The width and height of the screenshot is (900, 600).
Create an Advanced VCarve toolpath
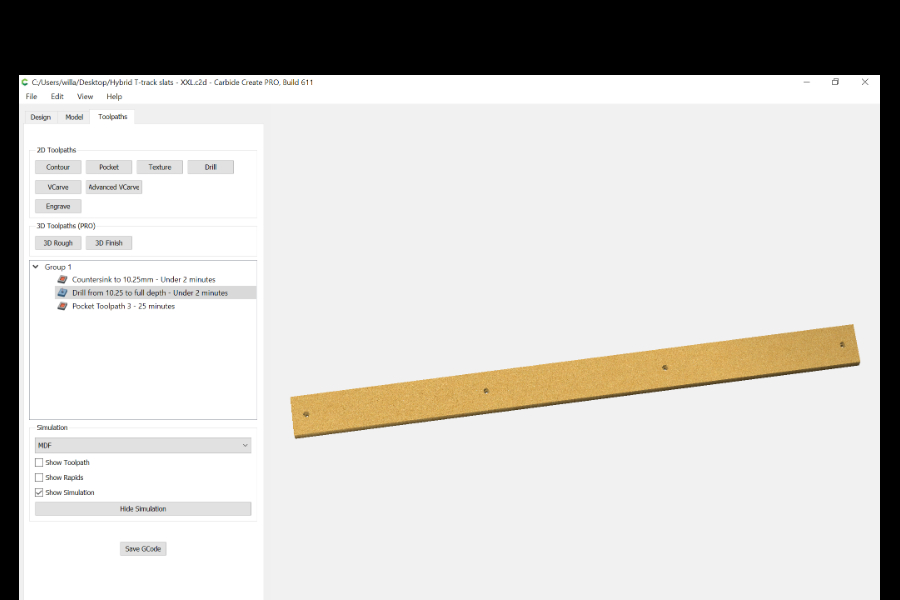coord(114,187)
